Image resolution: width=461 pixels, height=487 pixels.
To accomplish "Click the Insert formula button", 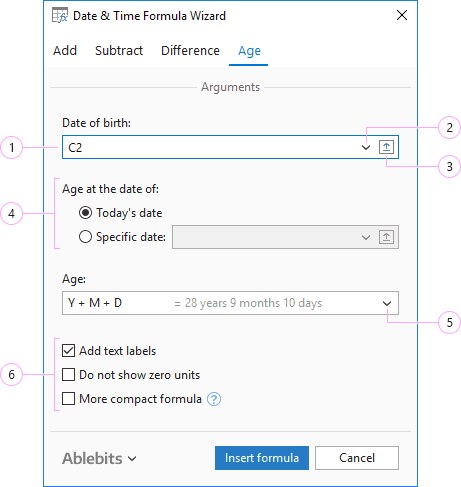I will pyautogui.click(x=262, y=458).
